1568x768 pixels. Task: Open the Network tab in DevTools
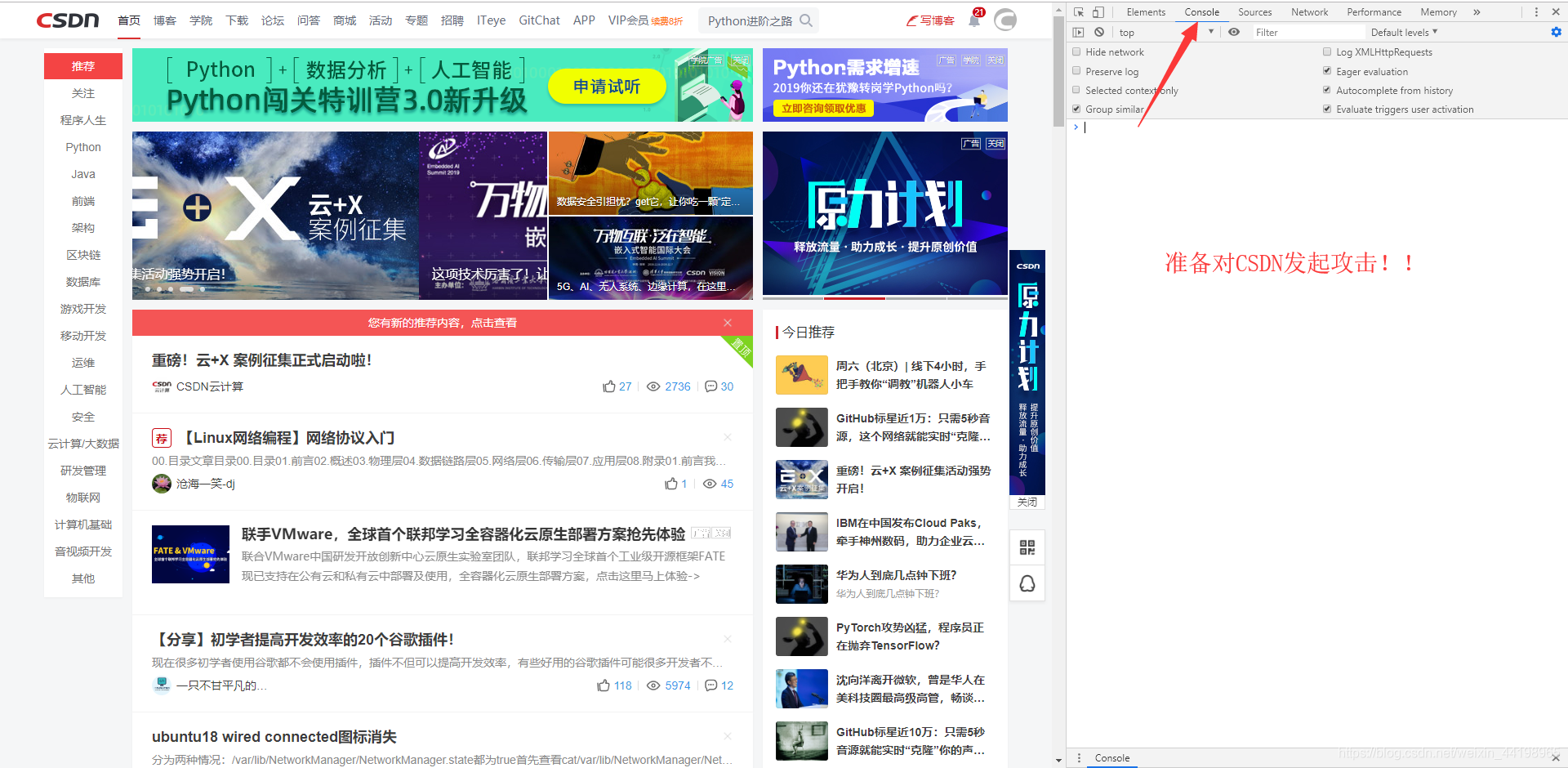click(1309, 12)
